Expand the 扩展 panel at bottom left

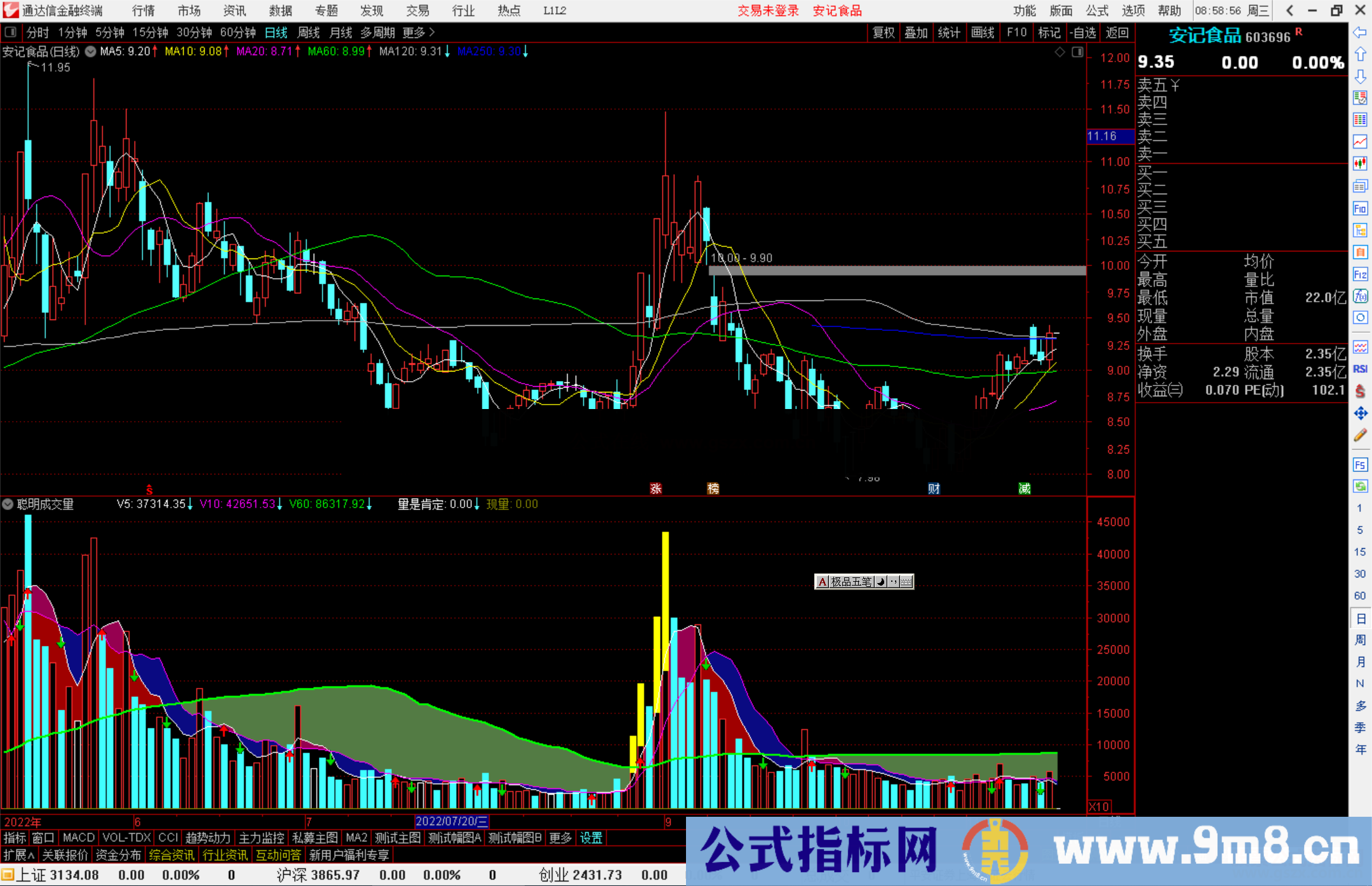coord(19,855)
